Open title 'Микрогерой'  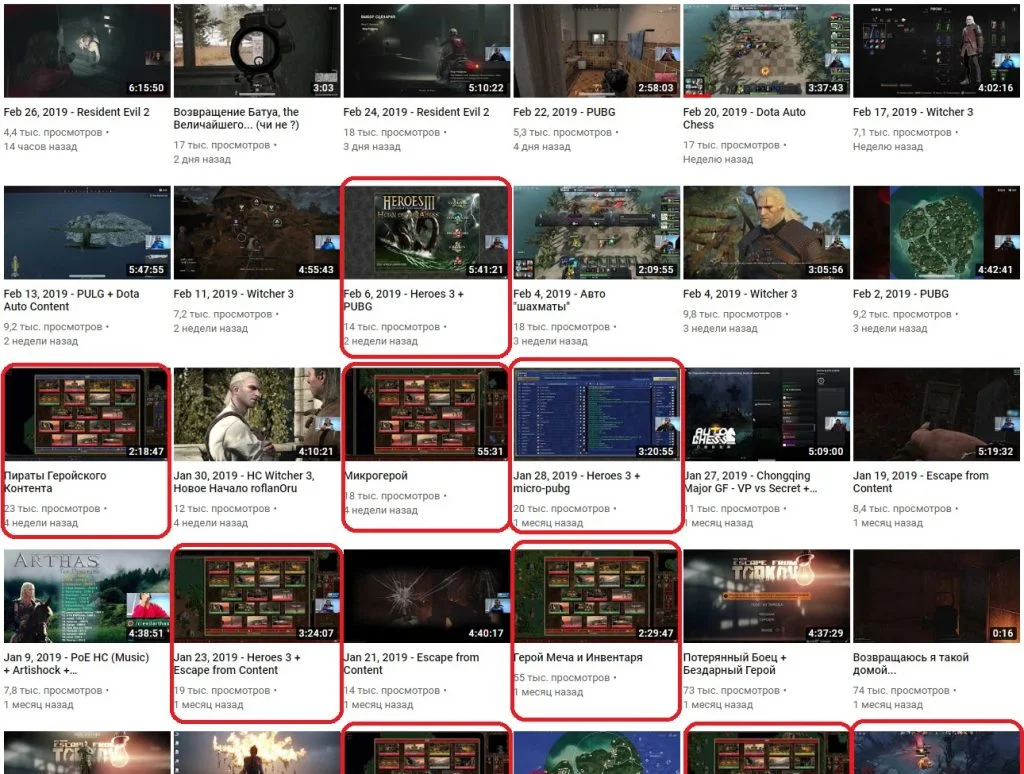point(376,476)
